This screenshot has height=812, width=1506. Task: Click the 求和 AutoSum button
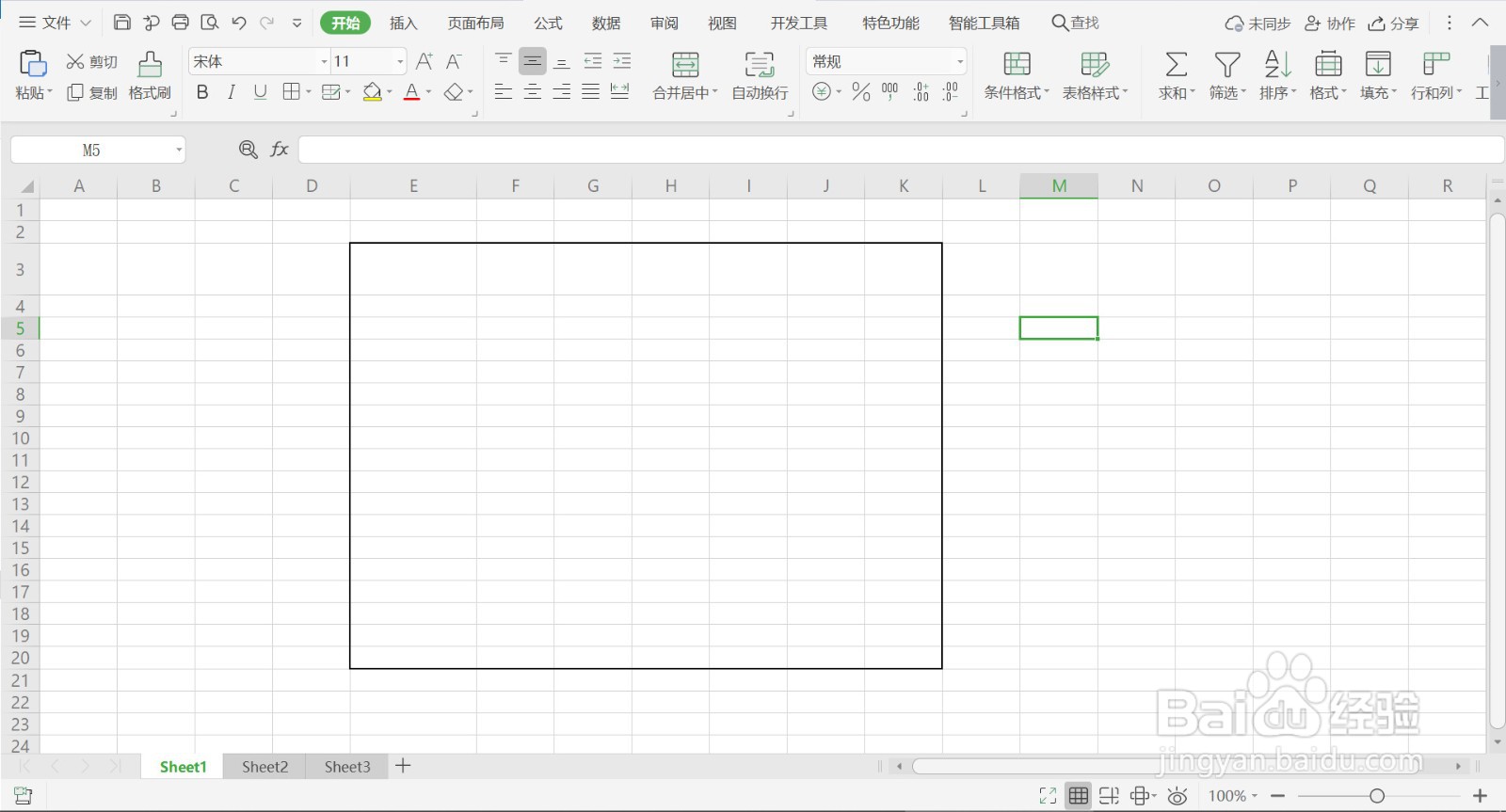point(1177,76)
